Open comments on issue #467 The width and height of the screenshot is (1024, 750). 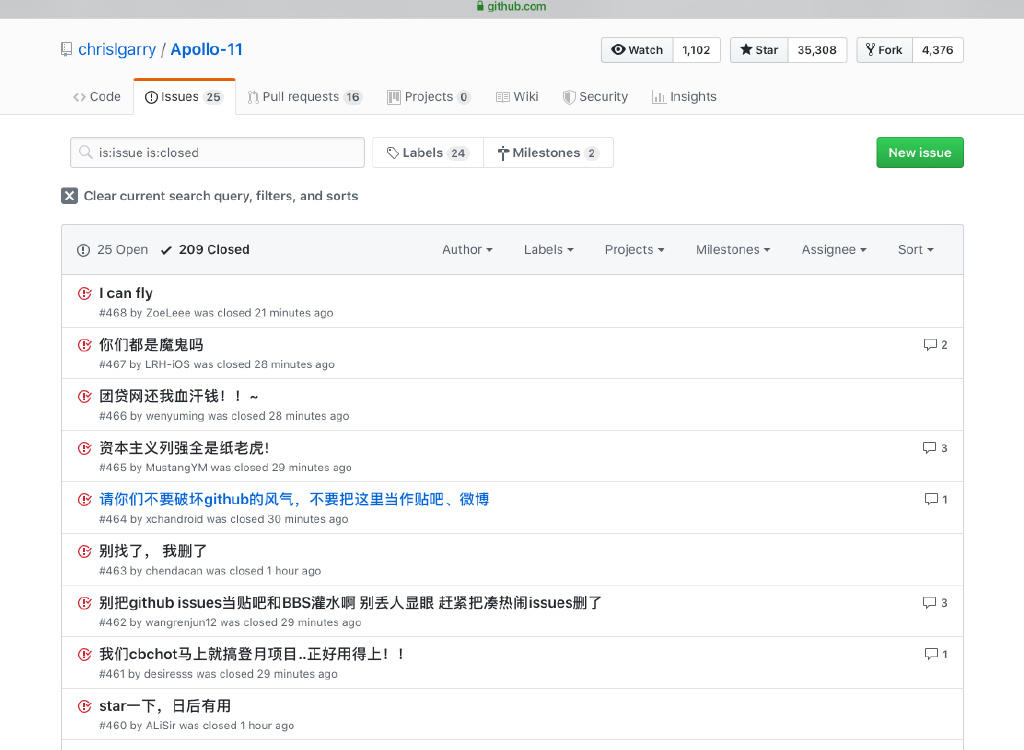935,345
